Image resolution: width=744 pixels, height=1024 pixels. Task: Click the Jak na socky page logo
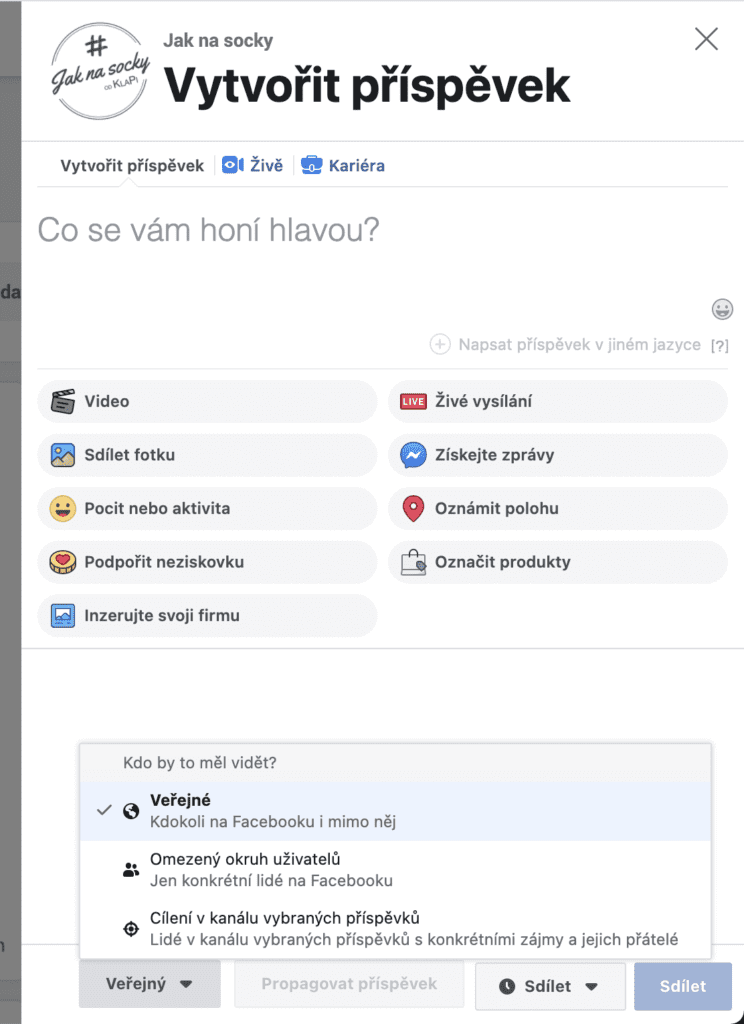(101, 71)
